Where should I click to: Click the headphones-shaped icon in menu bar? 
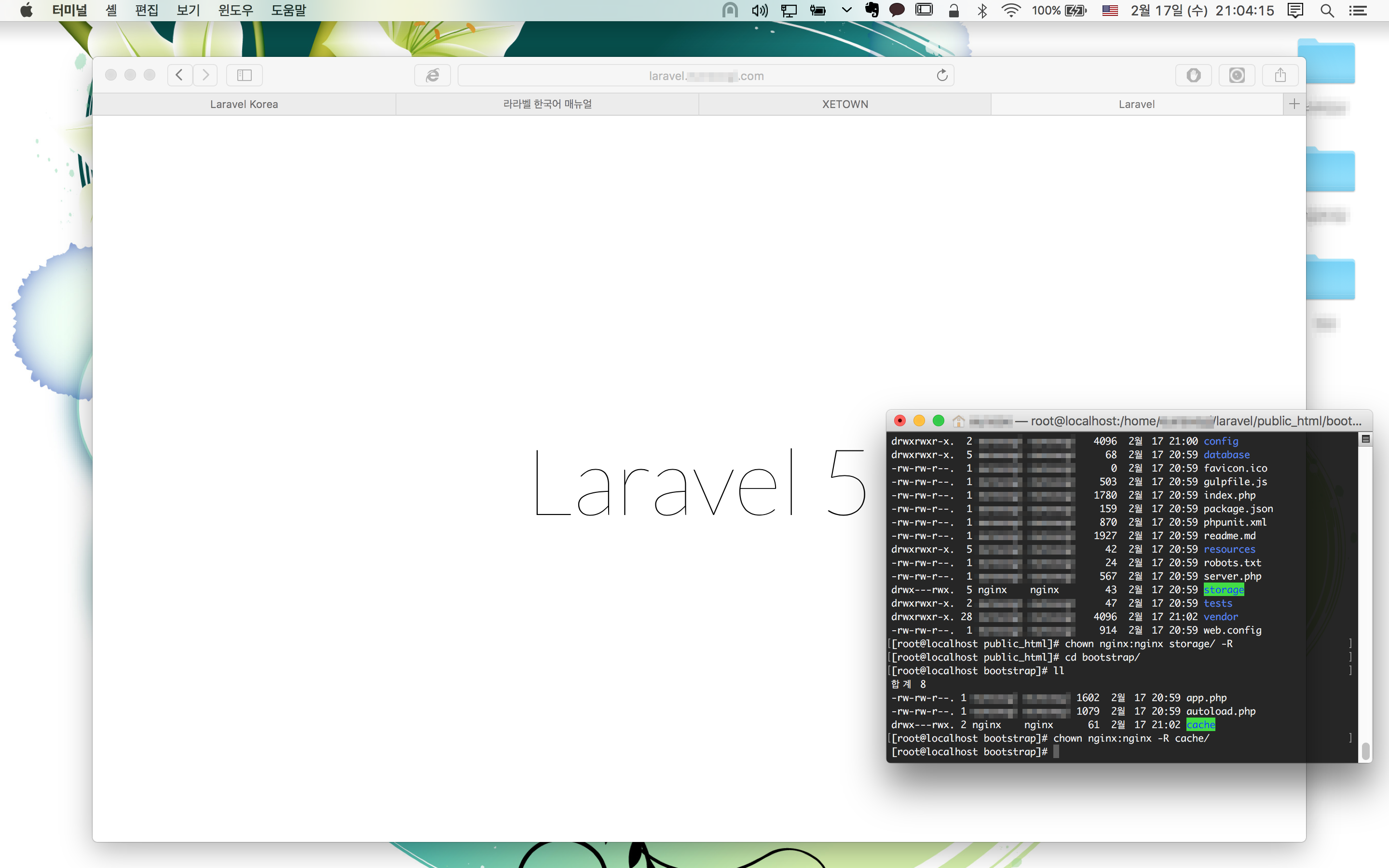tap(730, 10)
